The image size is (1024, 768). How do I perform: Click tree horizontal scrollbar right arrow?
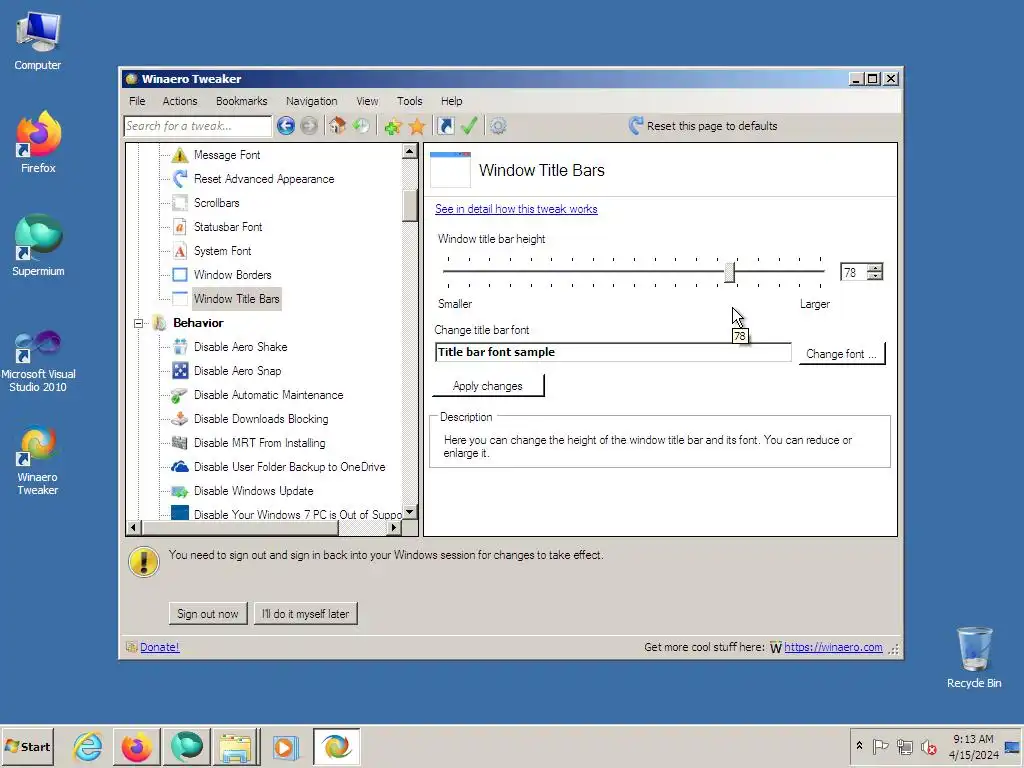(394, 527)
